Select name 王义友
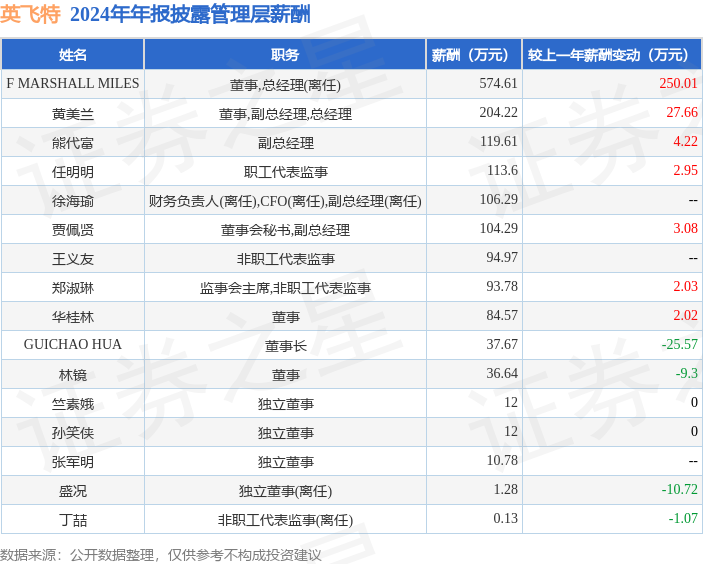This screenshot has width=703, height=564. [73, 259]
